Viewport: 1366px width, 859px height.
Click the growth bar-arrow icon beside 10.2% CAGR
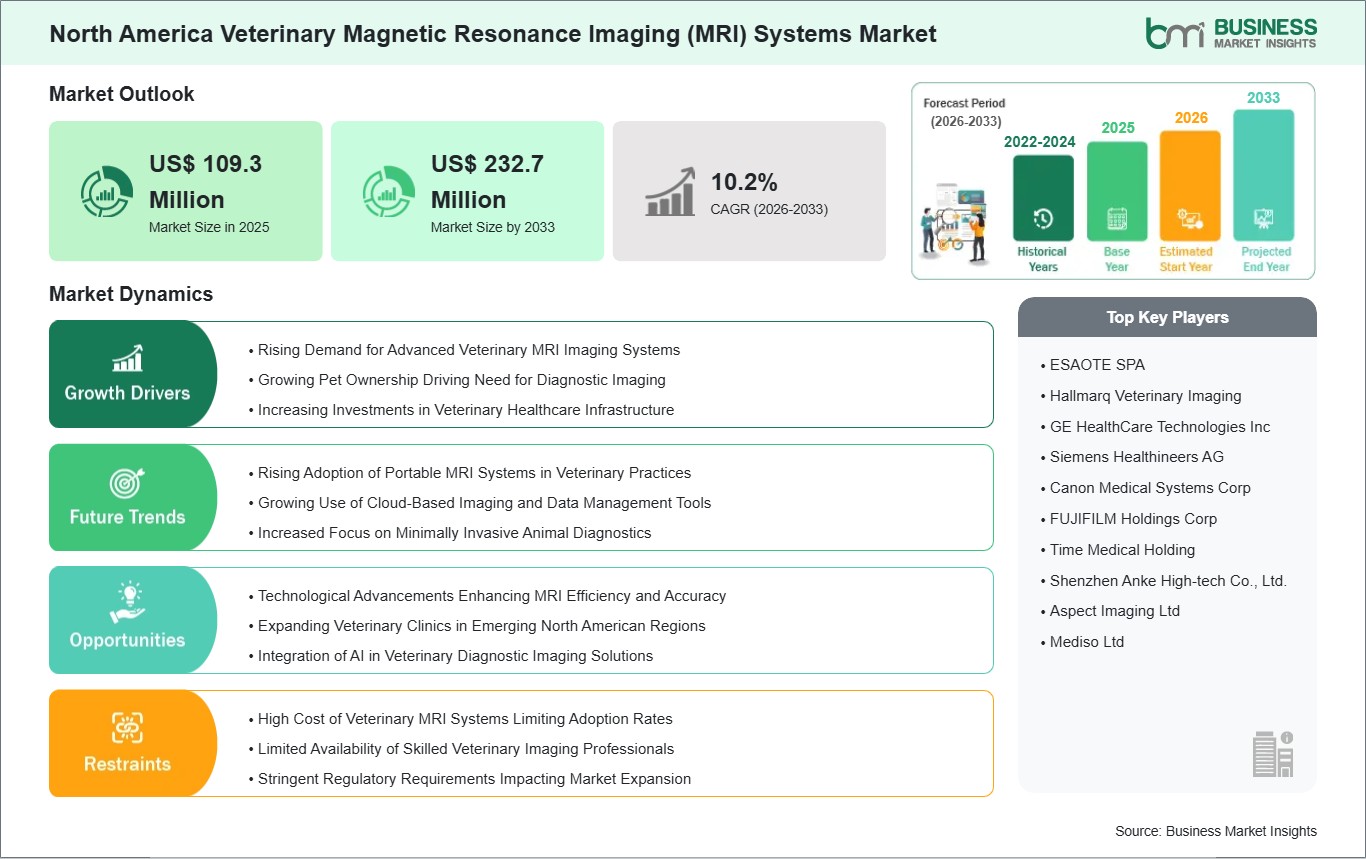click(670, 191)
